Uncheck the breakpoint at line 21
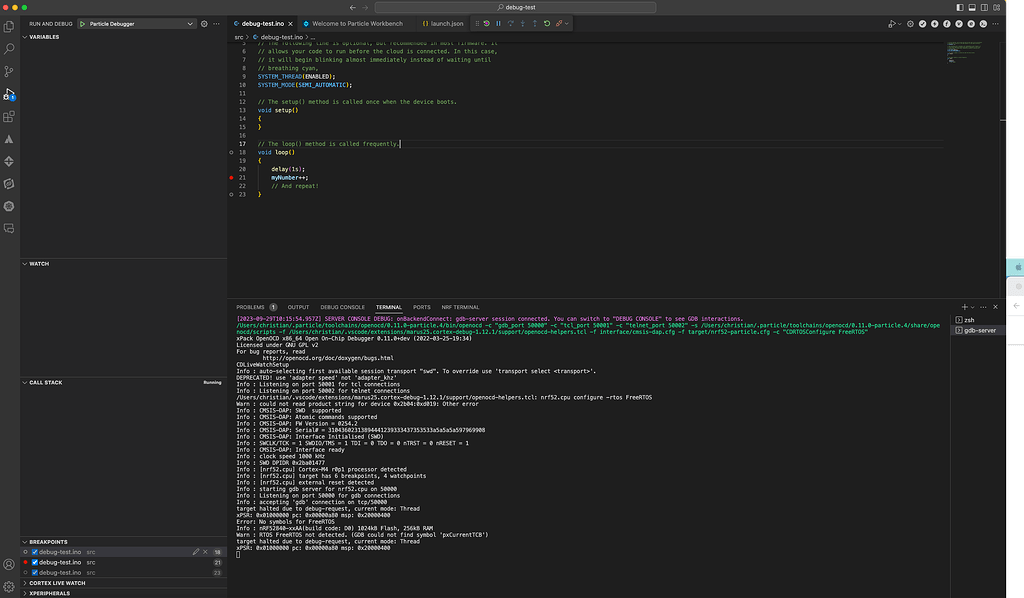The height and width of the screenshot is (598, 1024). [35, 562]
